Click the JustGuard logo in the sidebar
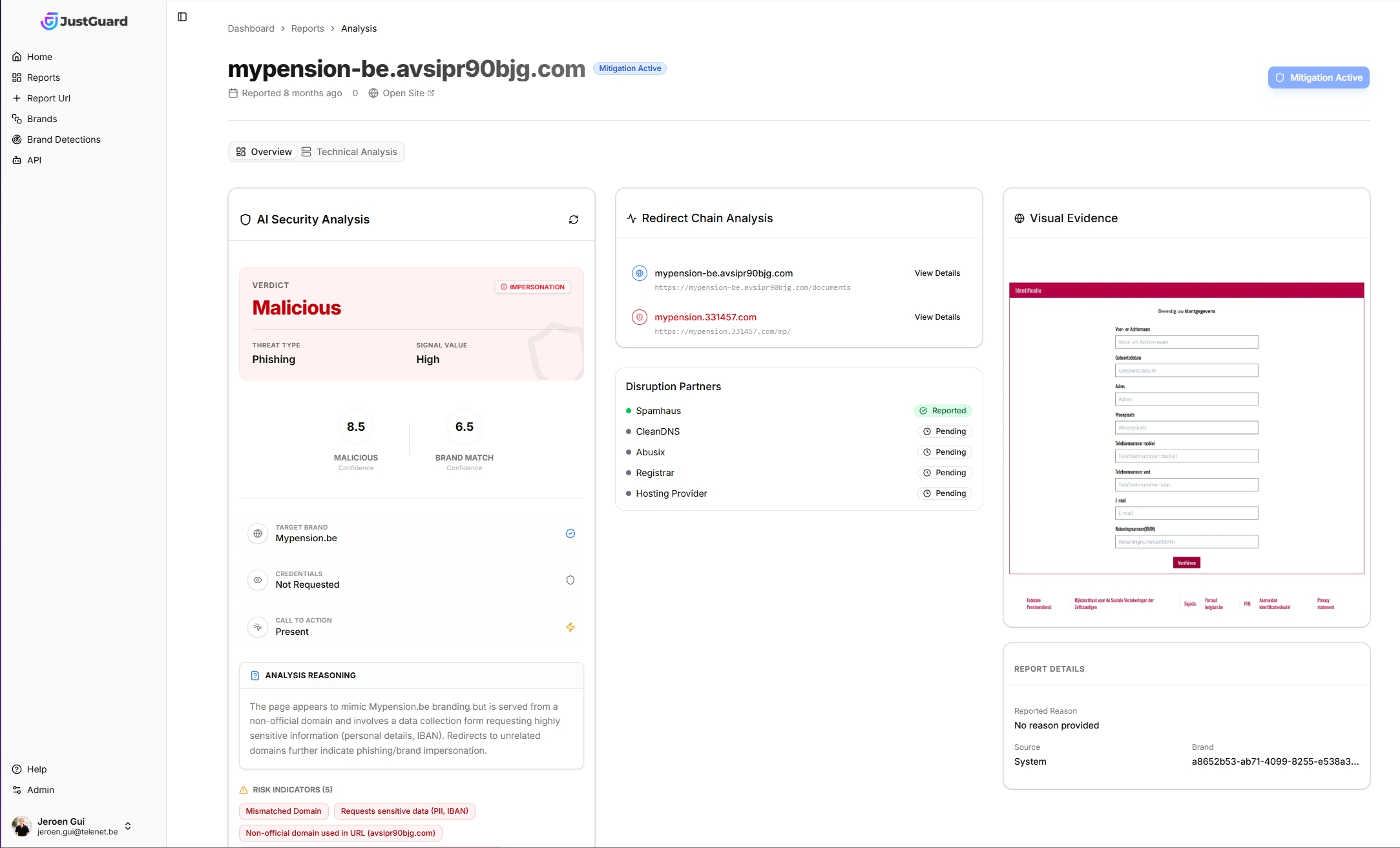This screenshot has width=1400, height=848. tap(84, 21)
